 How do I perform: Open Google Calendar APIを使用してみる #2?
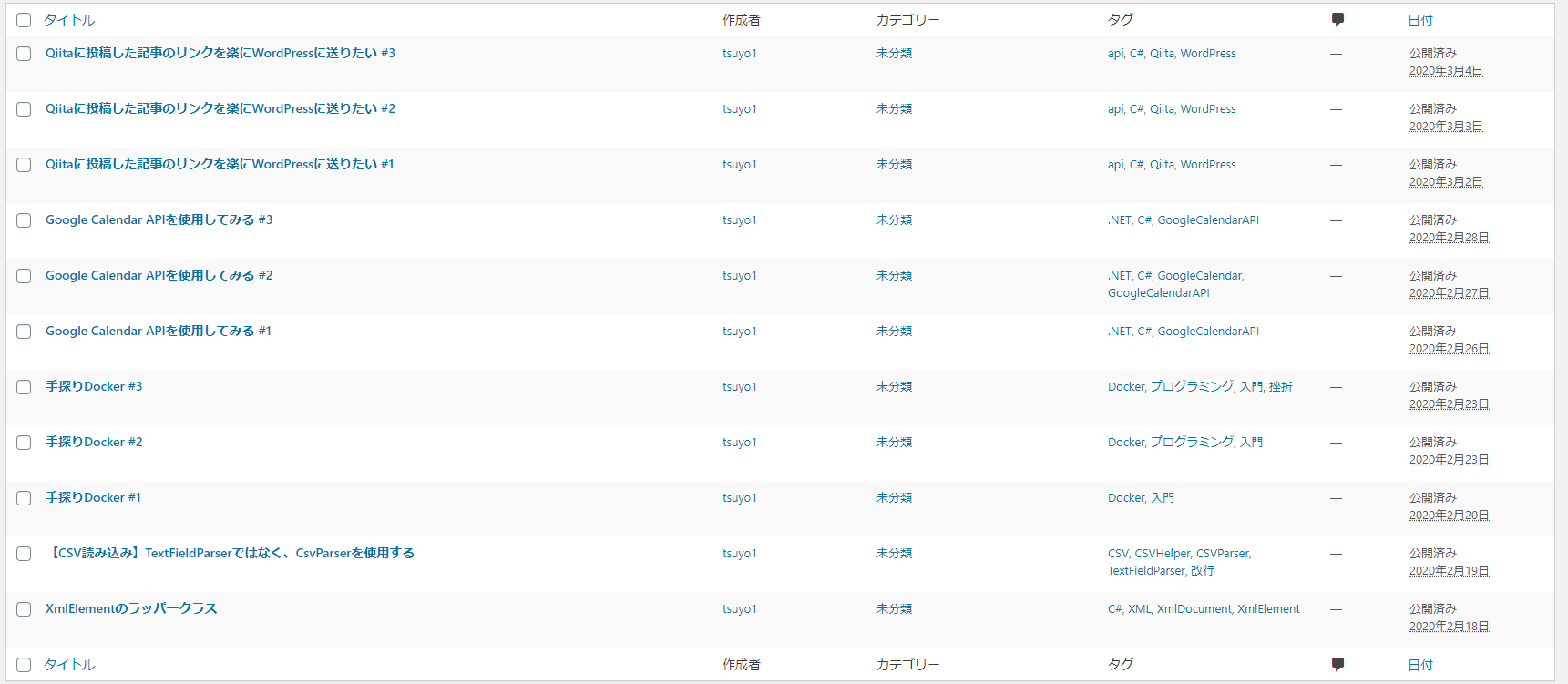click(x=159, y=275)
